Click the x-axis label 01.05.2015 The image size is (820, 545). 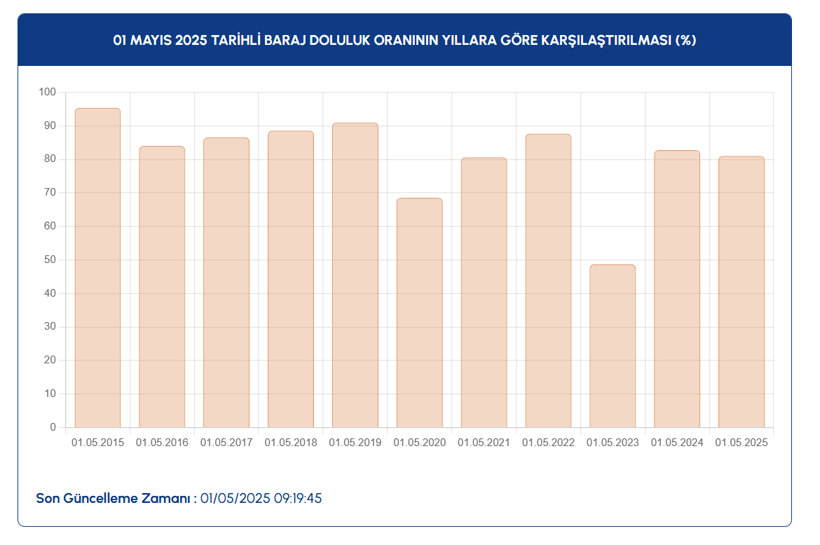click(98, 442)
